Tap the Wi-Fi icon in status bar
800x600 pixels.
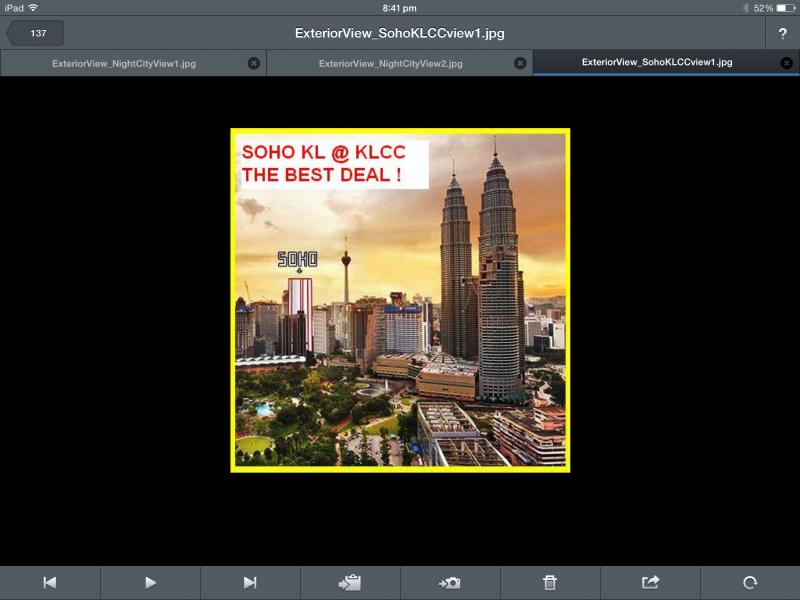click(x=33, y=7)
